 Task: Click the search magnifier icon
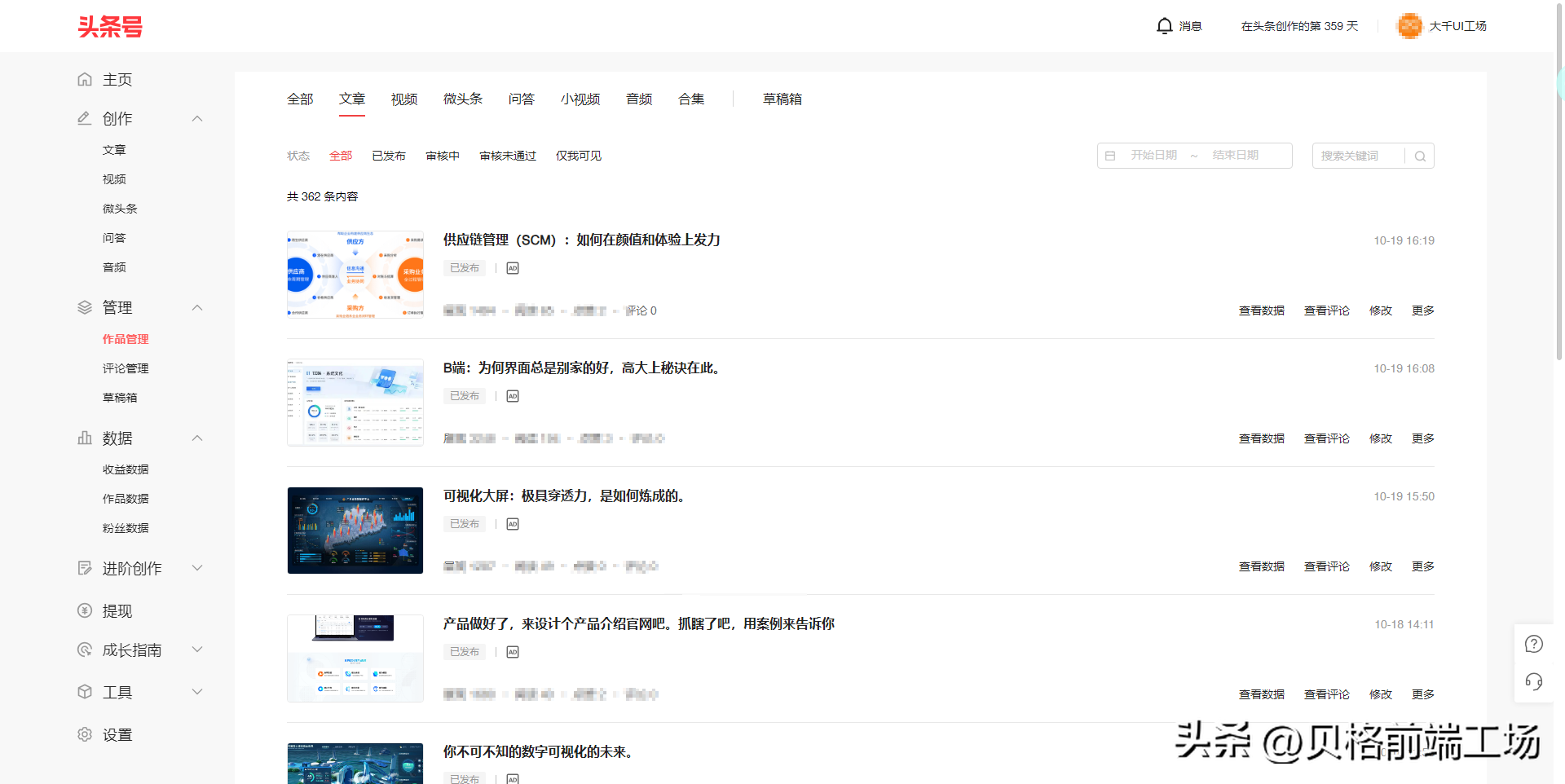click(x=1420, y=156)
